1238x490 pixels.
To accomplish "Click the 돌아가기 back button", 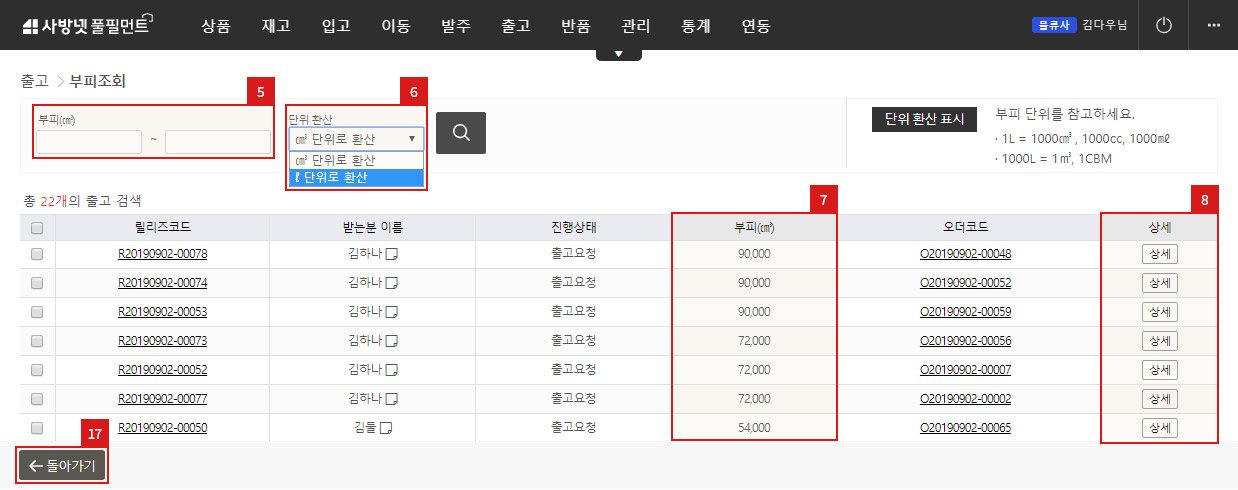I will pyautogui.click(x=62, y=465).
